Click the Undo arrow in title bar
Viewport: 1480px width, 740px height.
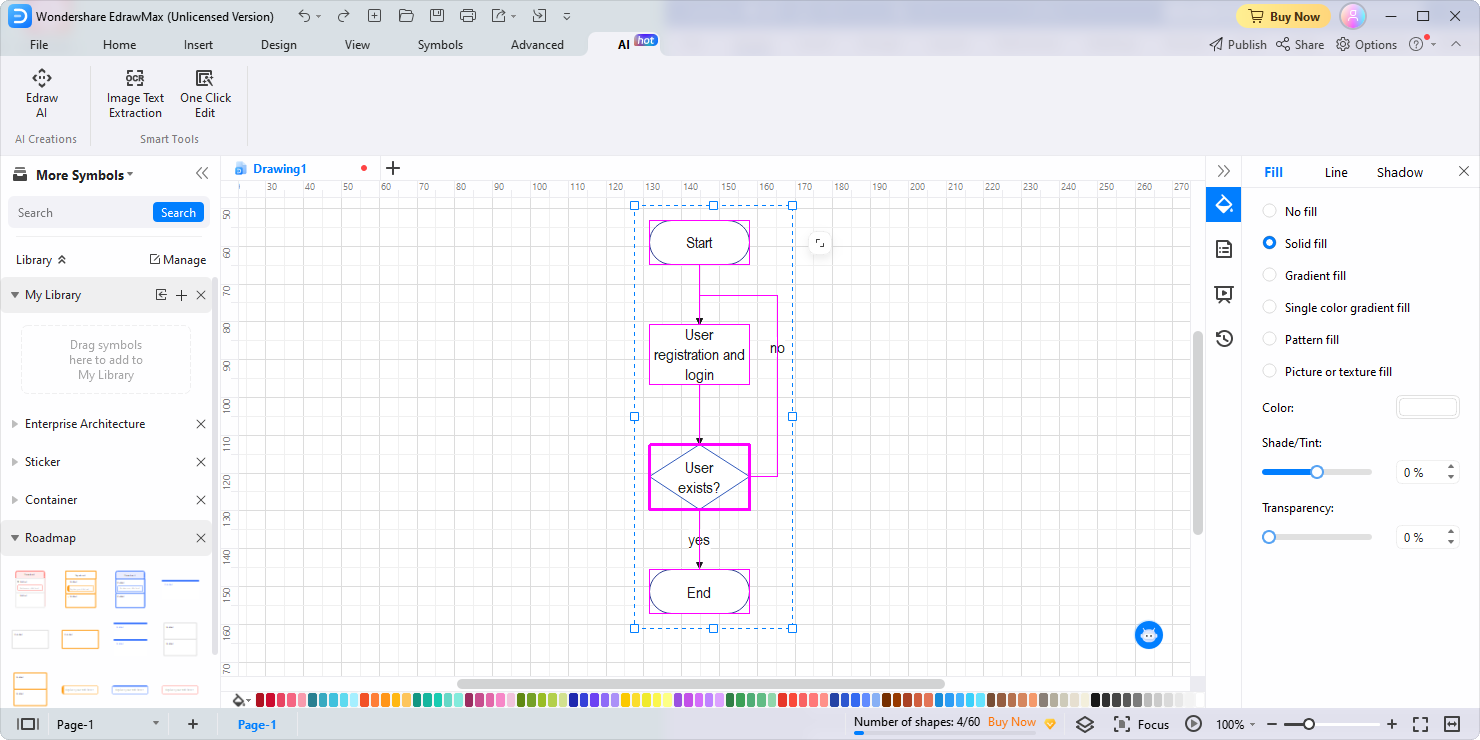305,16
